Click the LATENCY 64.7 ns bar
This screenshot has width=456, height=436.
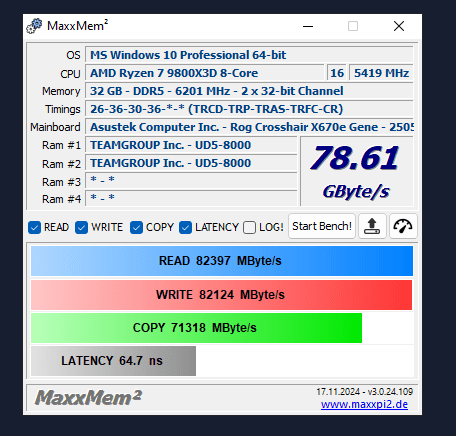coord(113,361)
